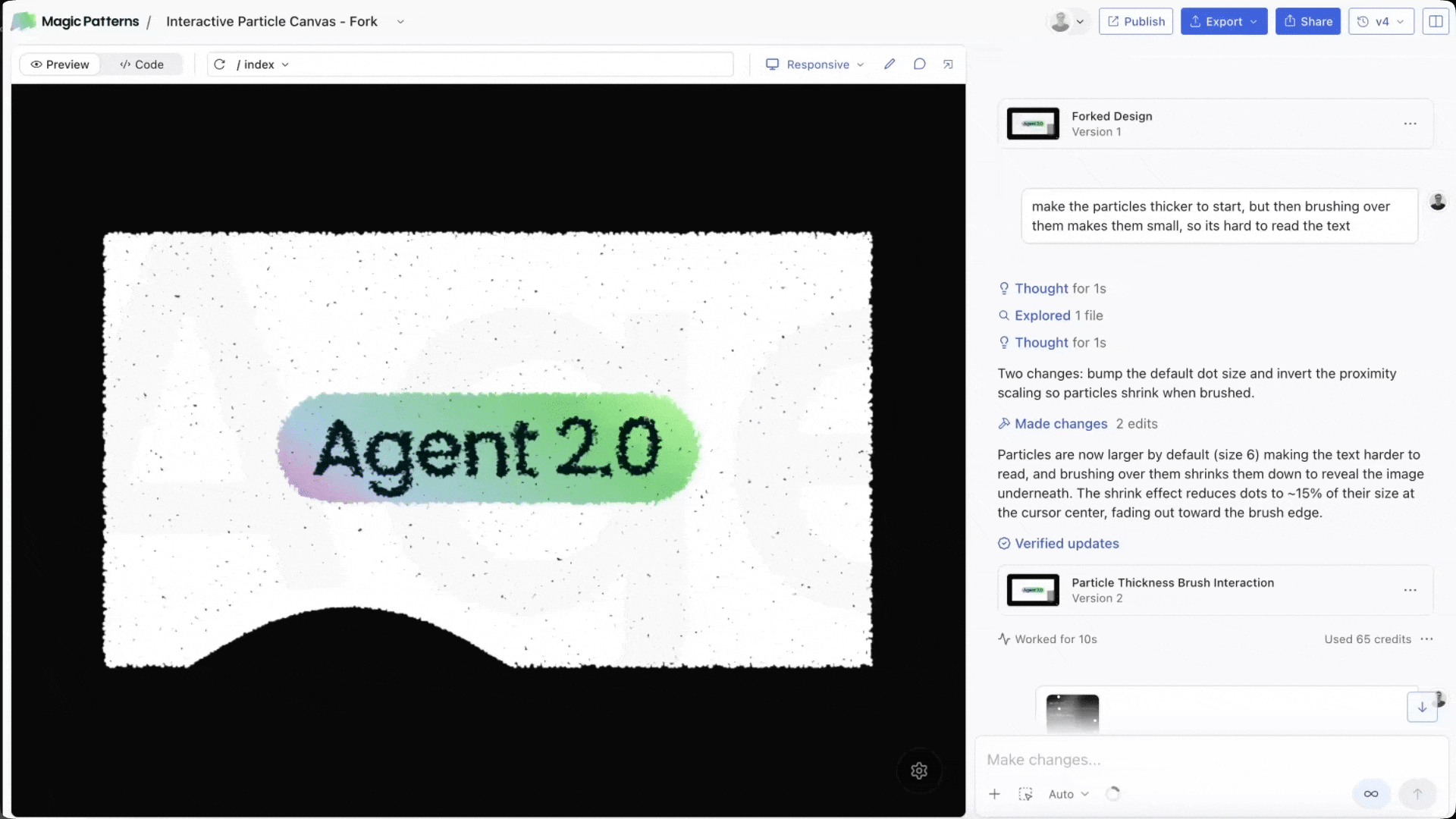The height and width of the screenshot is (819, 1456).
Task: Open the Auto mode dropdown
Action: tap(1068, 794)
